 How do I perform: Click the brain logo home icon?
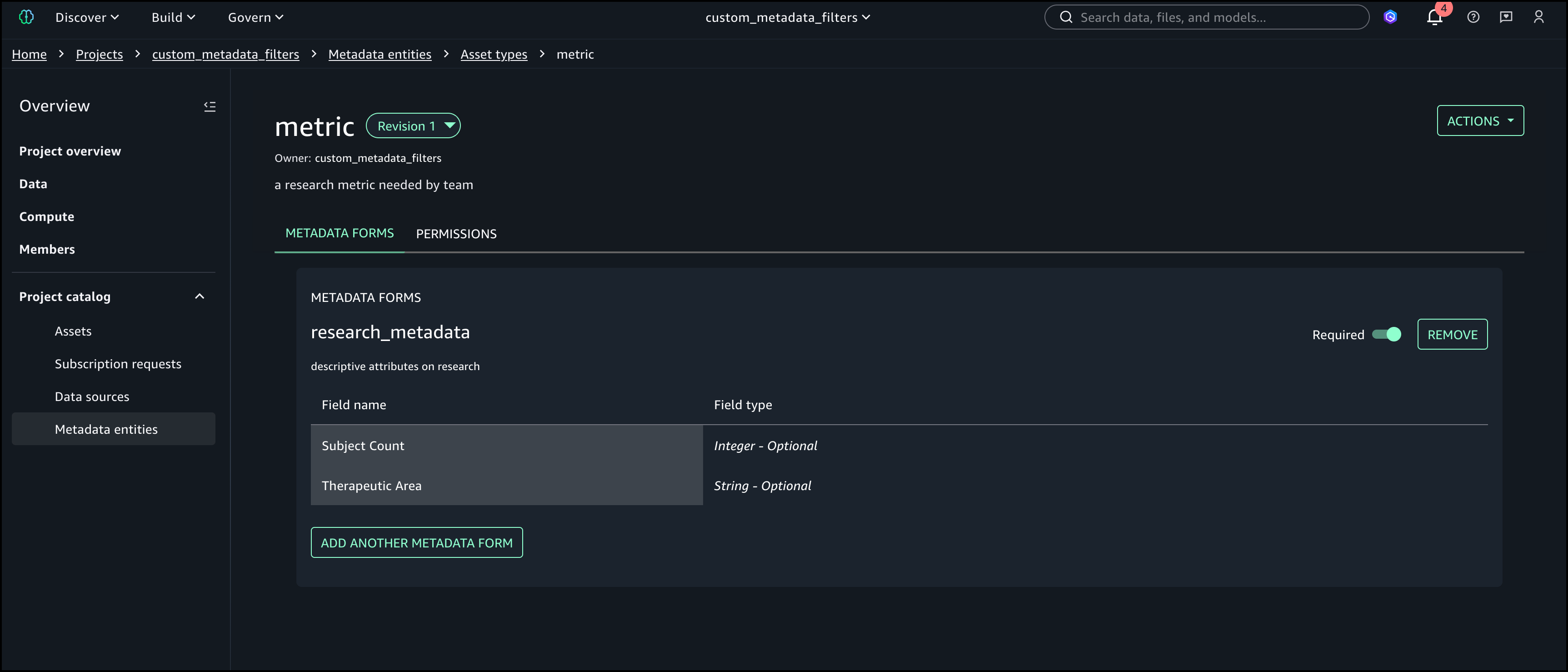pos(26,17)
